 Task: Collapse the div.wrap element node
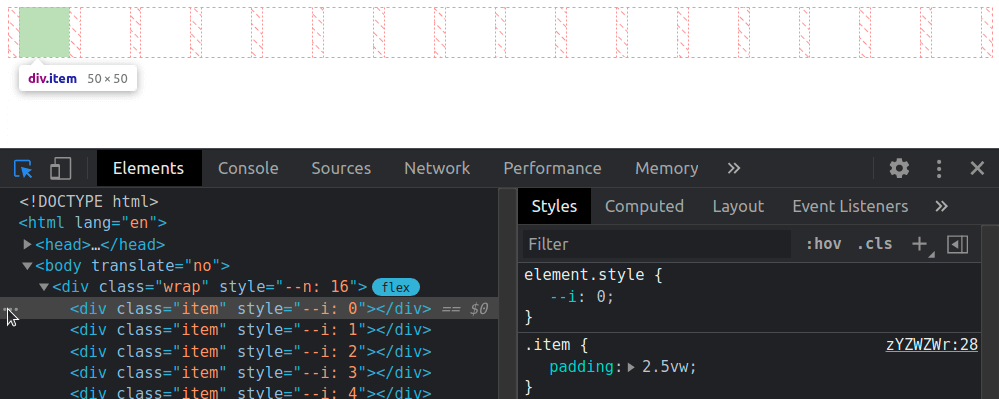pos(44,287)
